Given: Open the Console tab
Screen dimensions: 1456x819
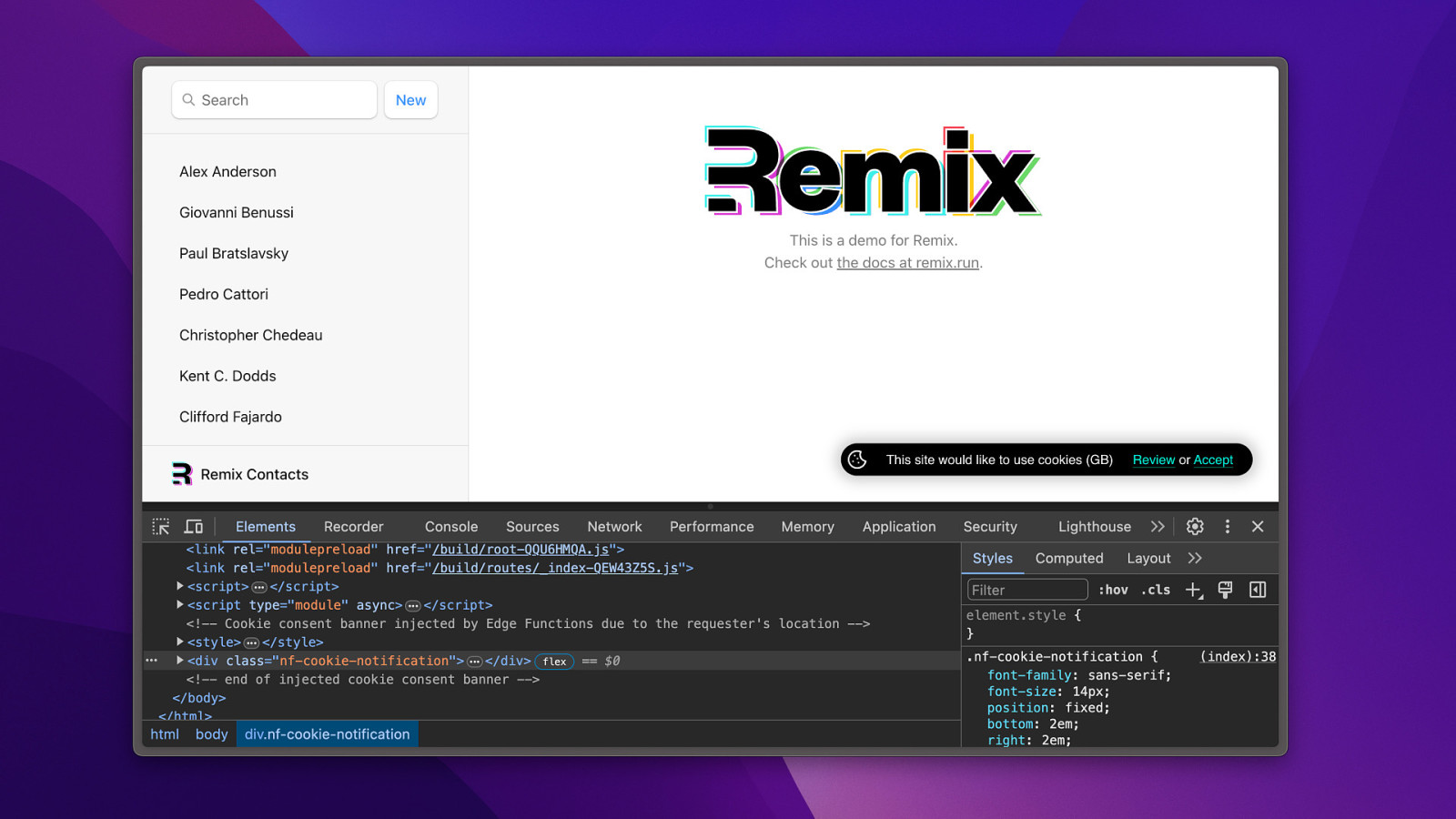Looking at the screenshot, I should coord(451,526).
